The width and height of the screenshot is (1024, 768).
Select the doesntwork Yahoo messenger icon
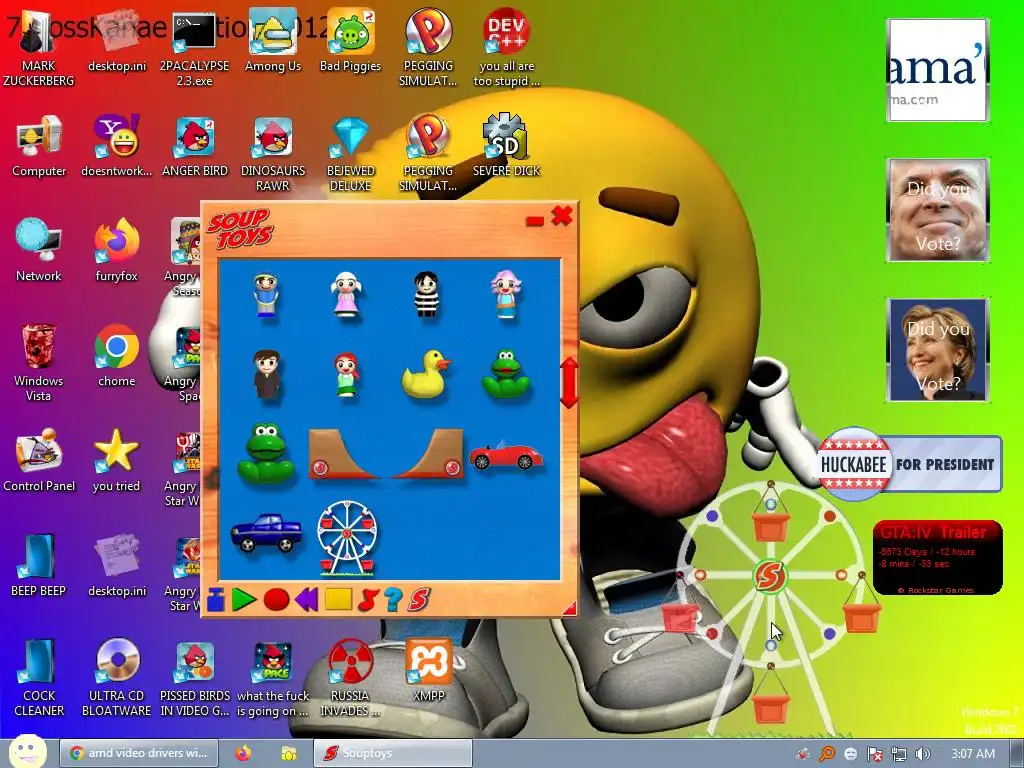[x=116, y=146]
